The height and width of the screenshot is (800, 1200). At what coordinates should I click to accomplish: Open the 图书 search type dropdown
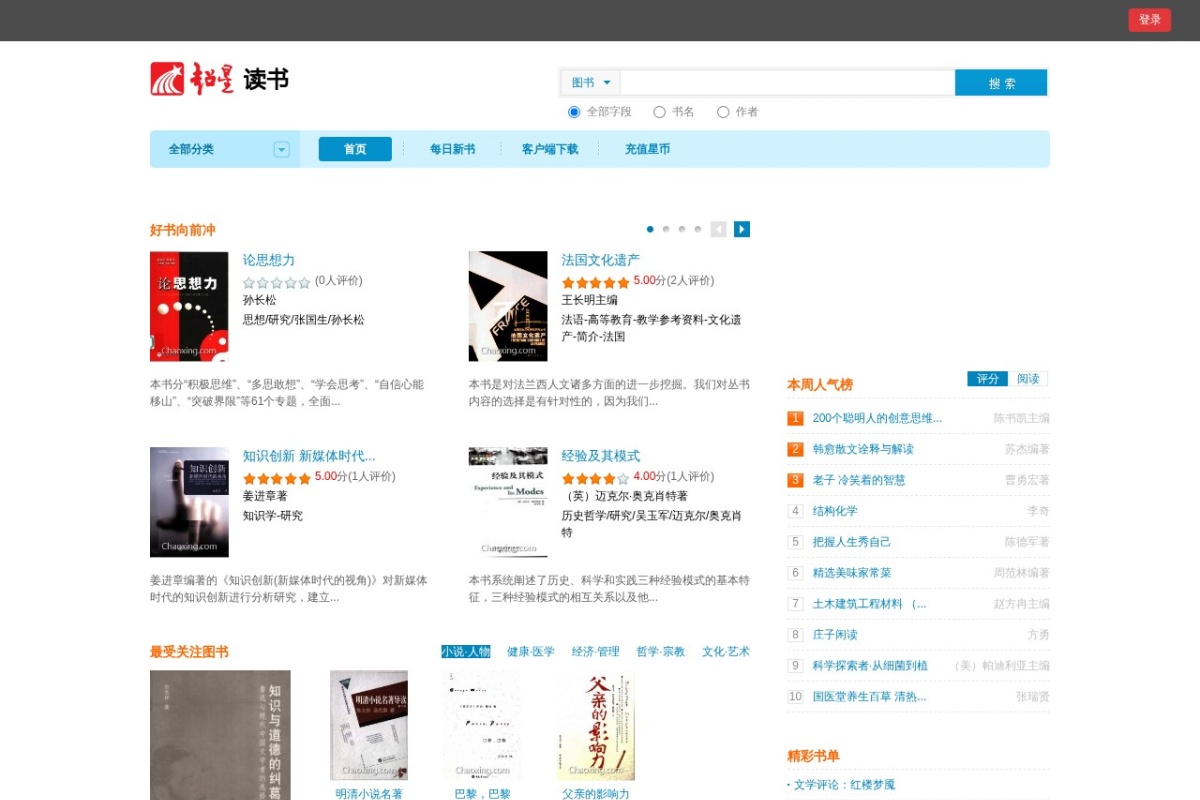click(x=591, y=83)
